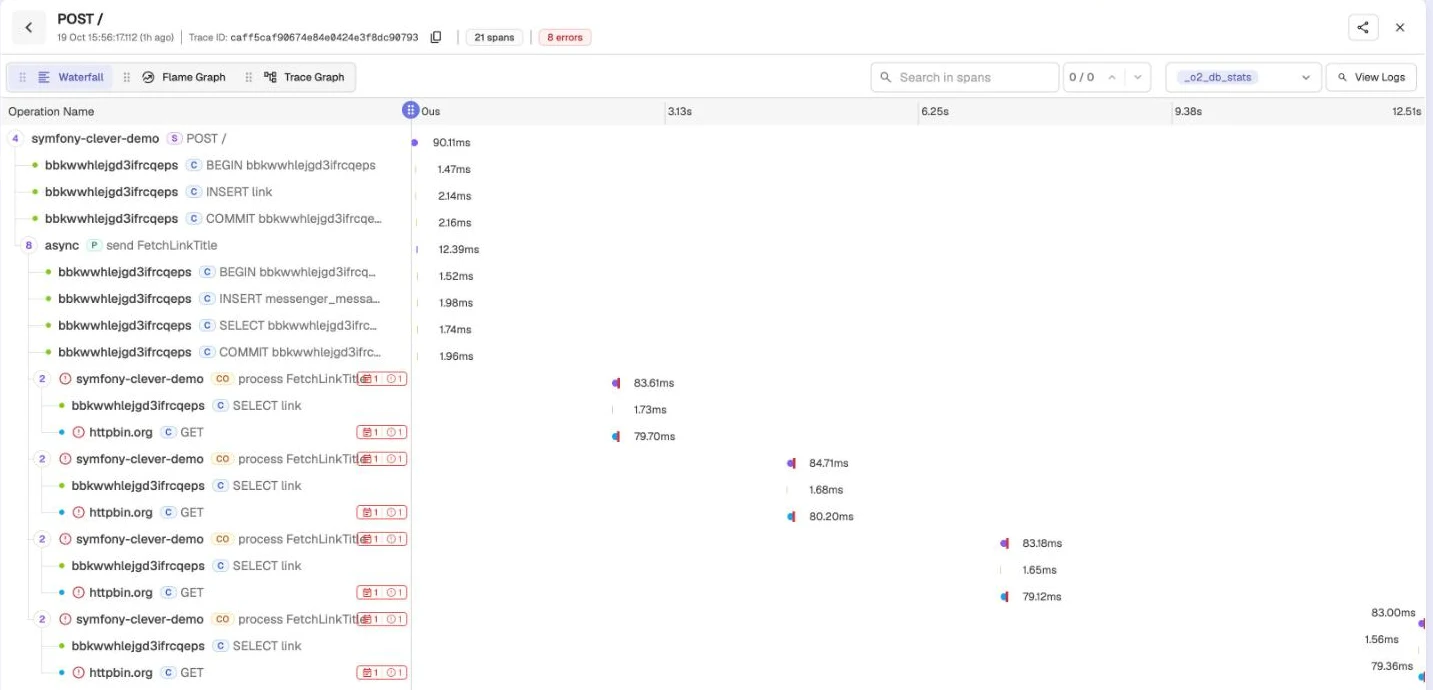The height and width of the screenshot is (690, 1433).
Task: Collapse process FetchLinkTitle span lasting 83.61ms
Action: tap(42, 379)
